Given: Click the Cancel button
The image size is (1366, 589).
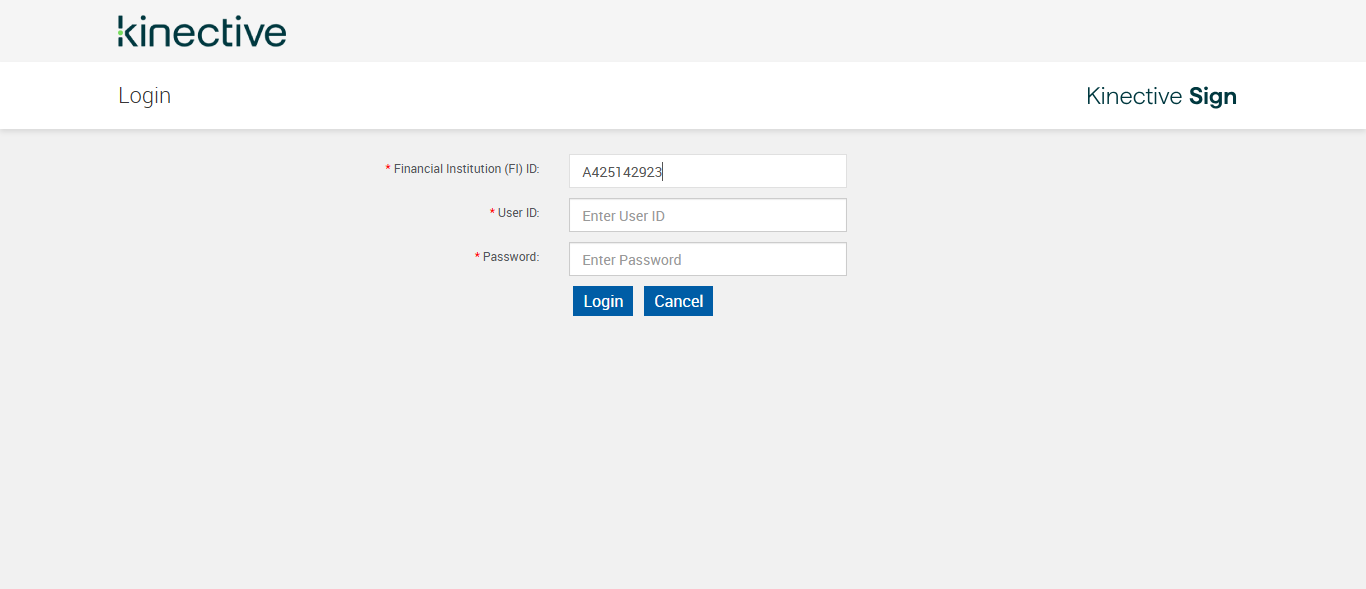Looking at the screenshot, I should click(678, 301).
